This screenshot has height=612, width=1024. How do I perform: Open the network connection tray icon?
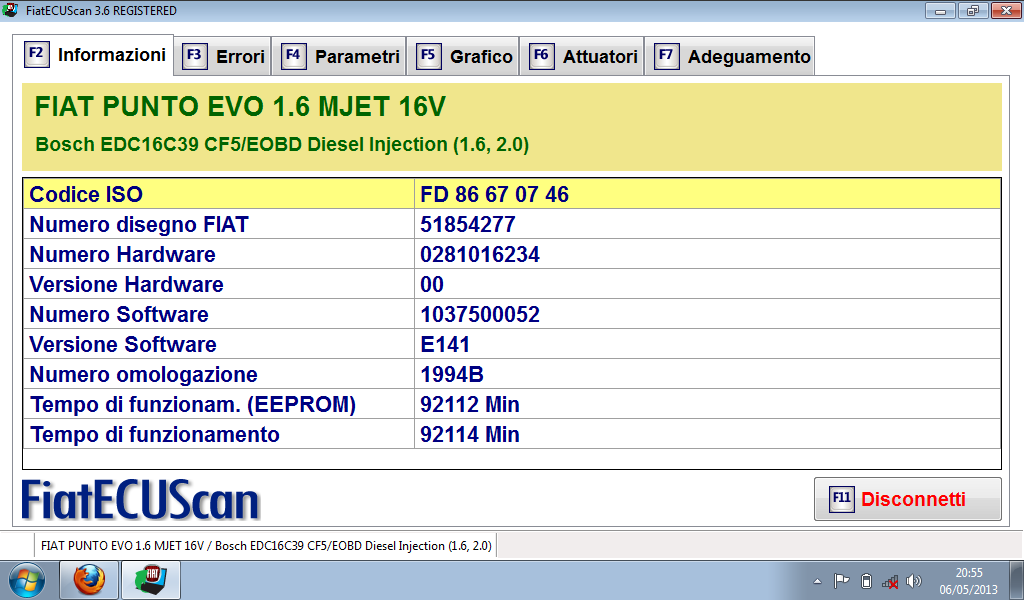(x=889, y=581)
